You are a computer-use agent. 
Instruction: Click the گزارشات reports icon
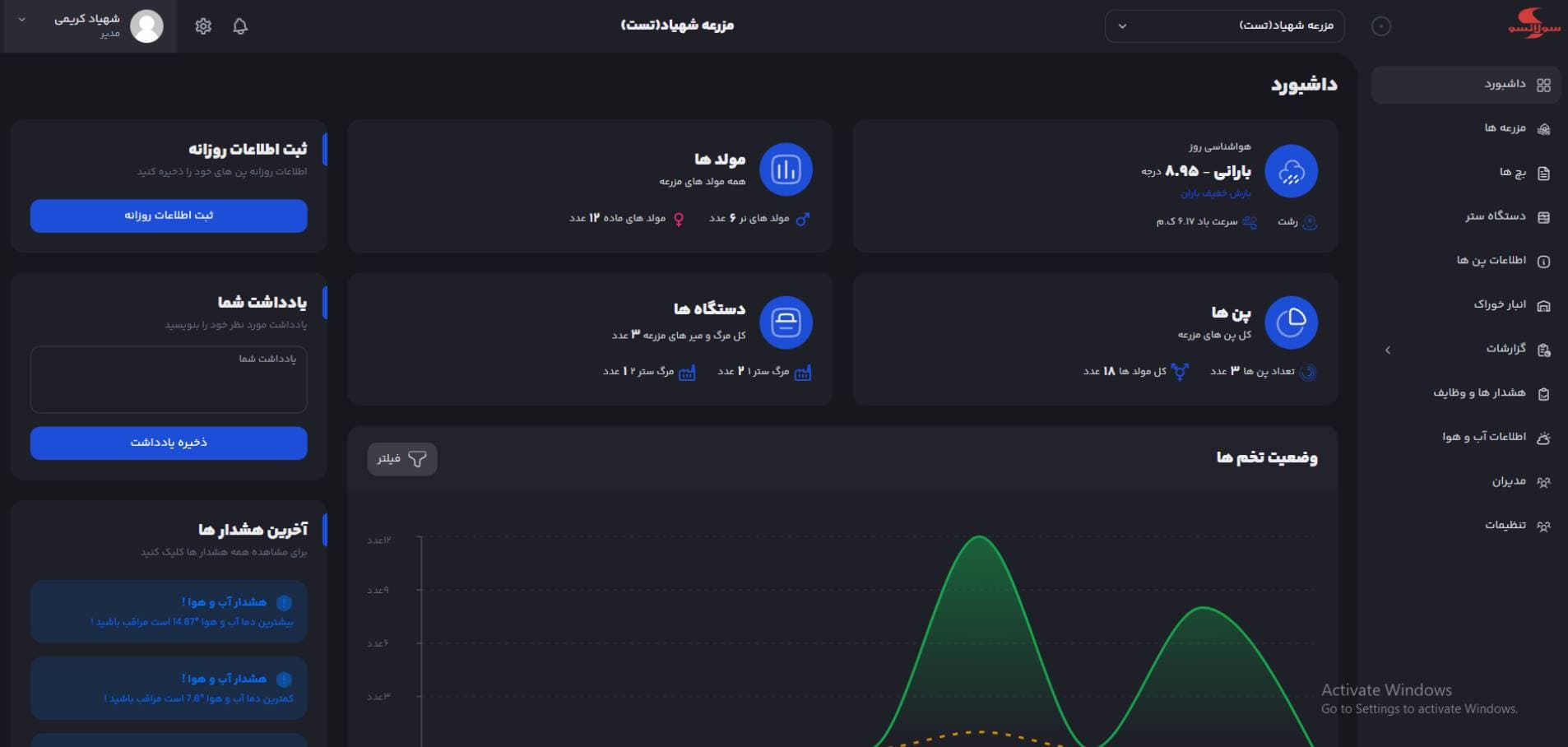coord(1543,350)
